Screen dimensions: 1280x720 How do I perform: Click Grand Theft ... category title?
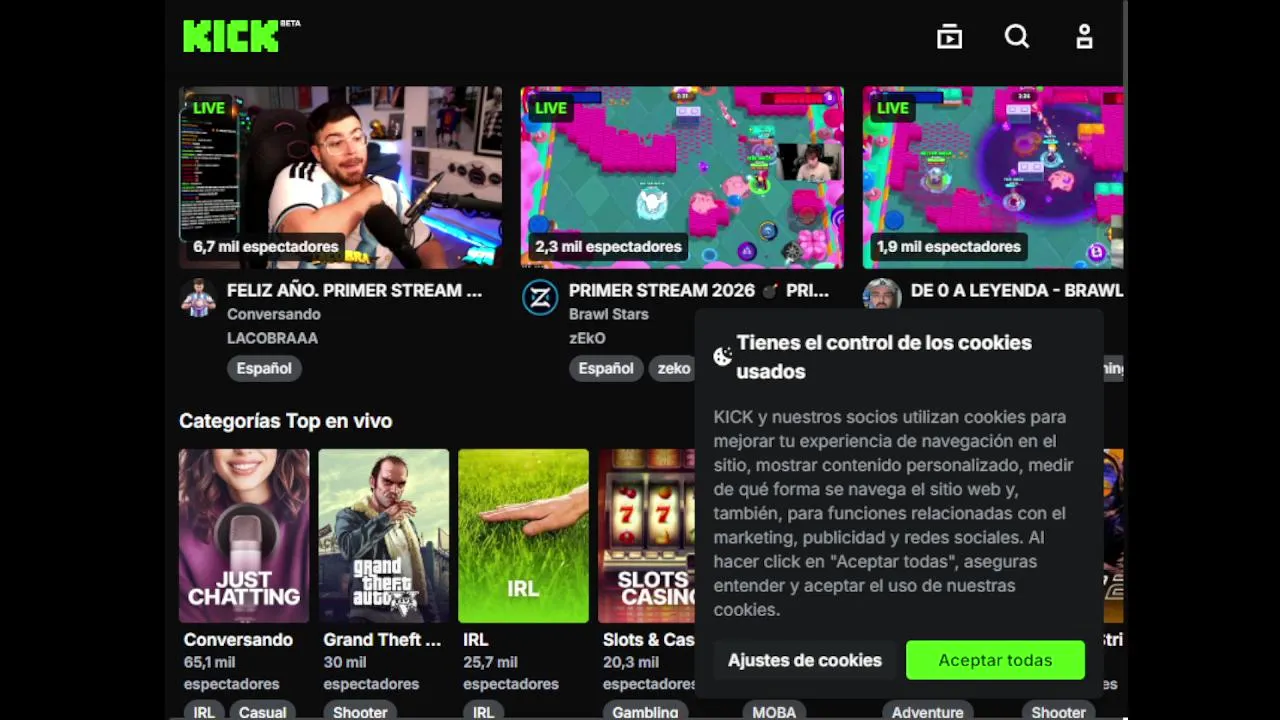pos(382,640)
